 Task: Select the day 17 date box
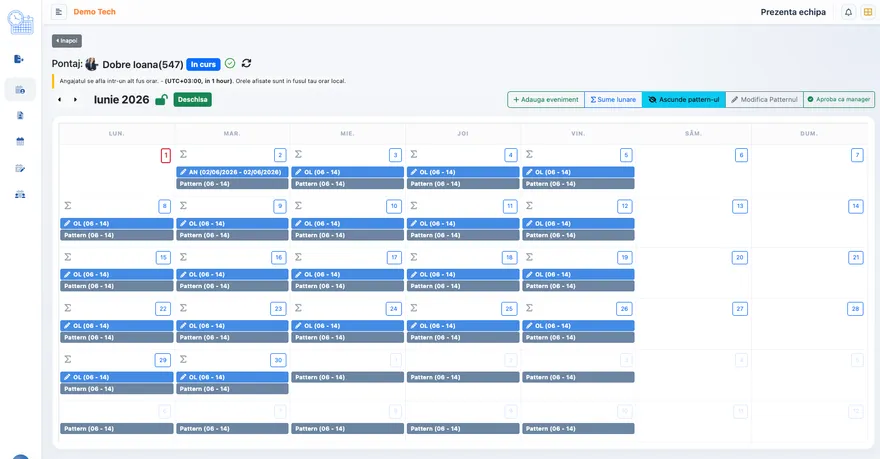(395, 258)
